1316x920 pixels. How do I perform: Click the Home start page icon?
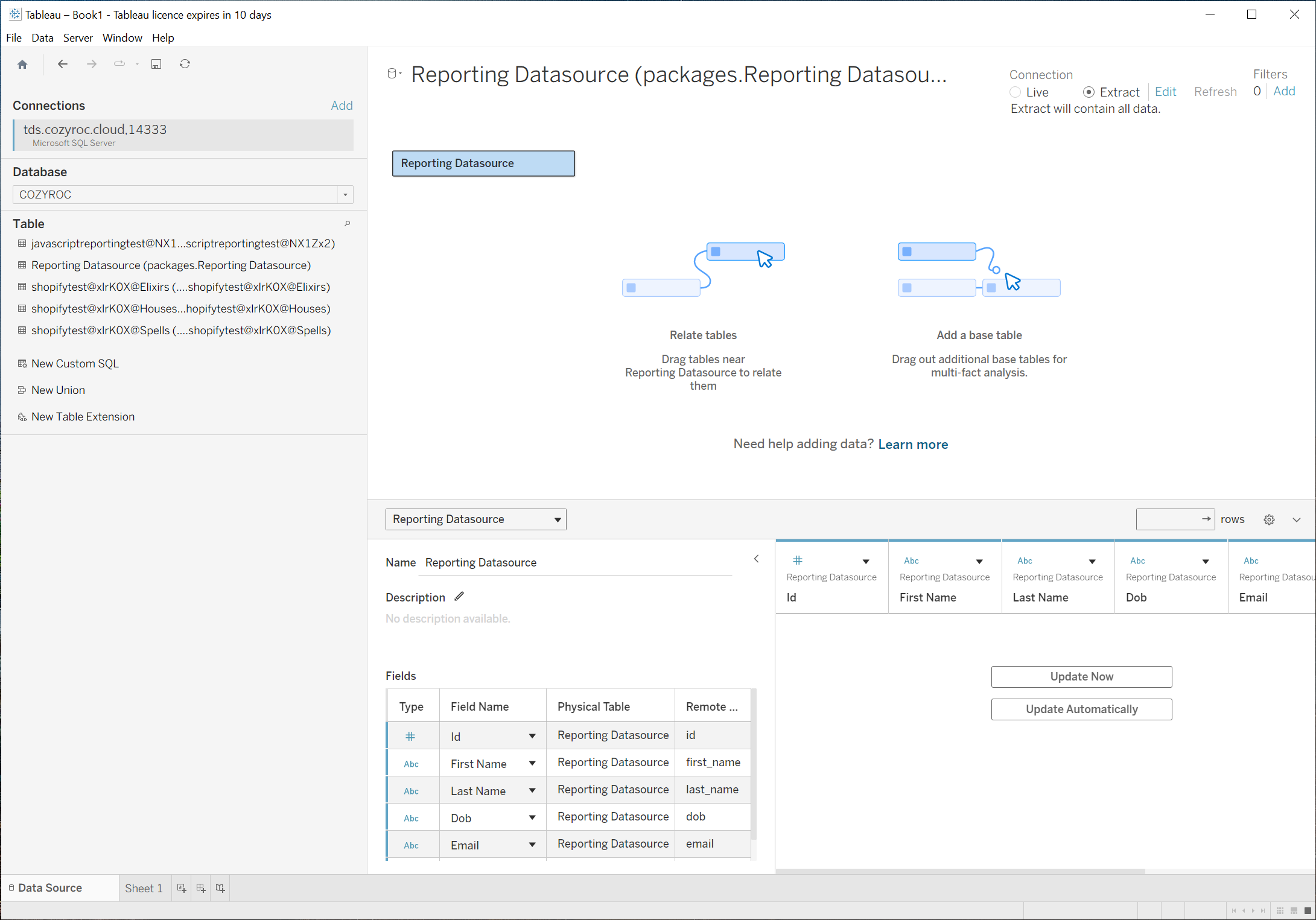click(x=22, y=64)
